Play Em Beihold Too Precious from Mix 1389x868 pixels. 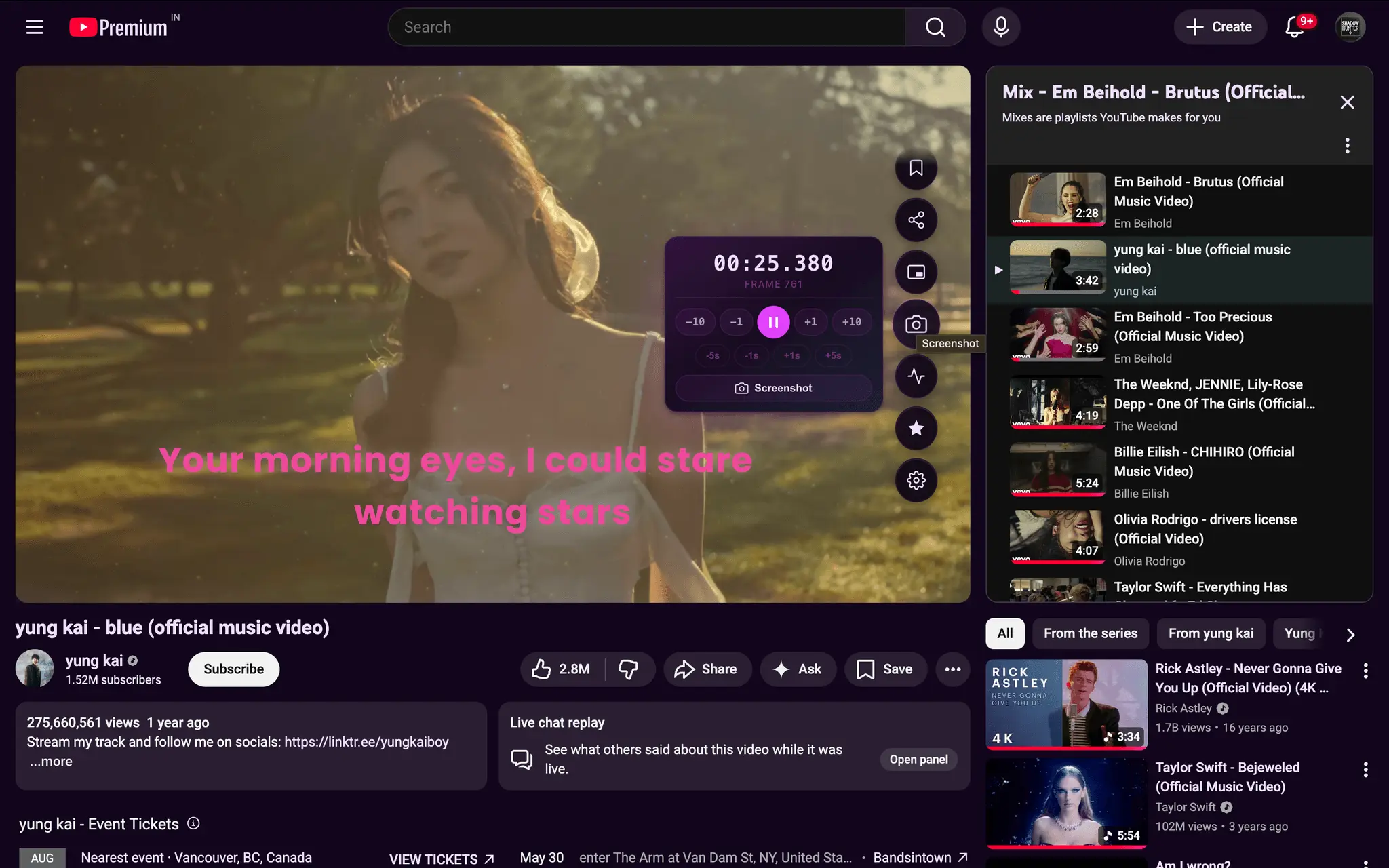(x=1179, y=336)
